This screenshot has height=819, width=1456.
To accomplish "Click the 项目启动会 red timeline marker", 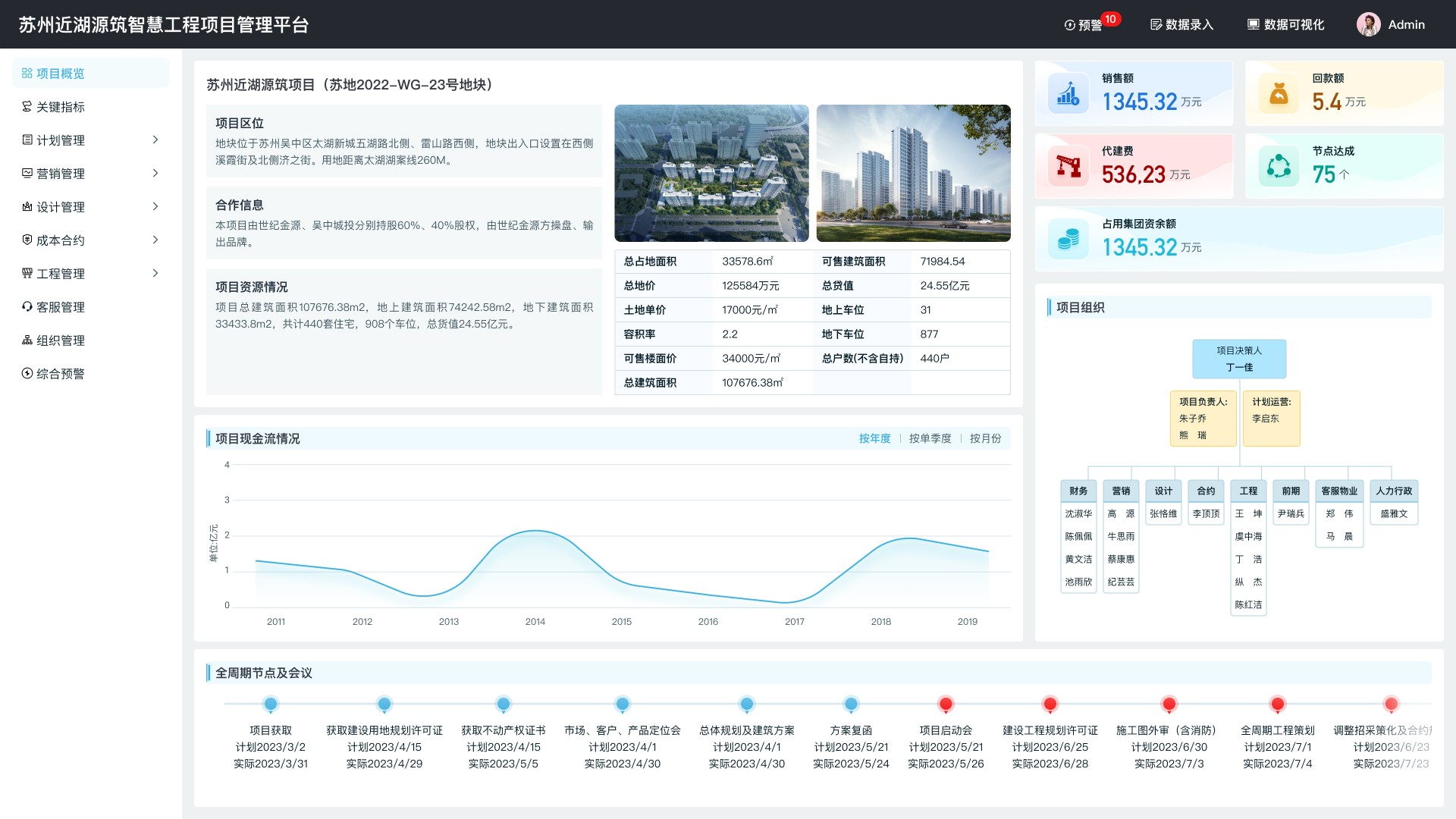I will [946, 704].
